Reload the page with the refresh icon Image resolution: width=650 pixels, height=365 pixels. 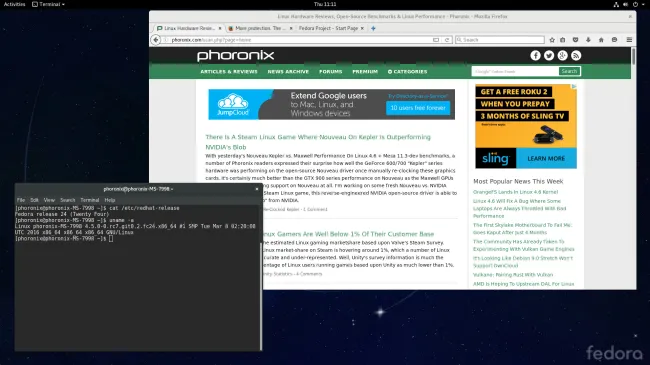click(447, 40)
